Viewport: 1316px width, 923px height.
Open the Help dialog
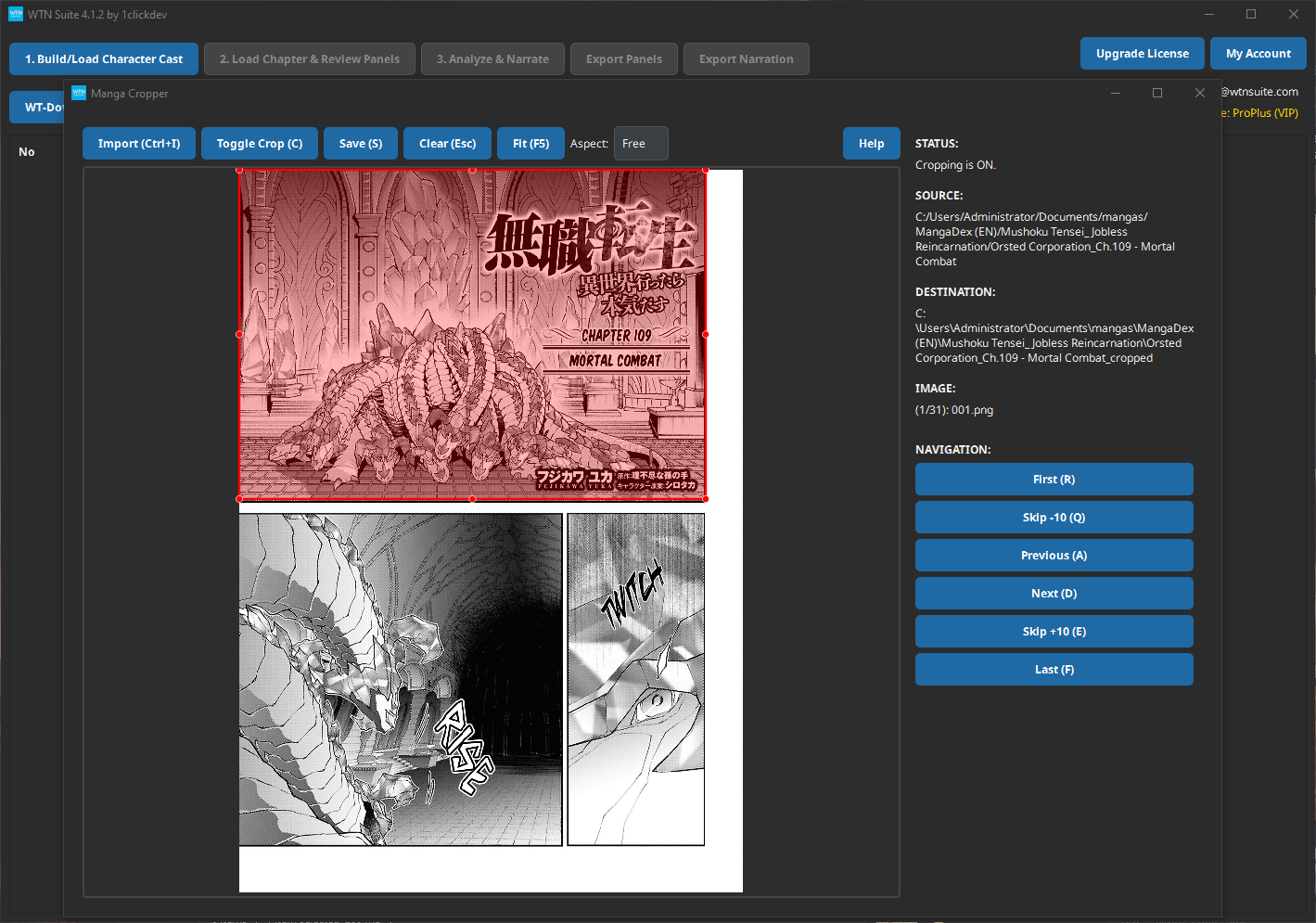pyautogui.click(x=871, y=143)
